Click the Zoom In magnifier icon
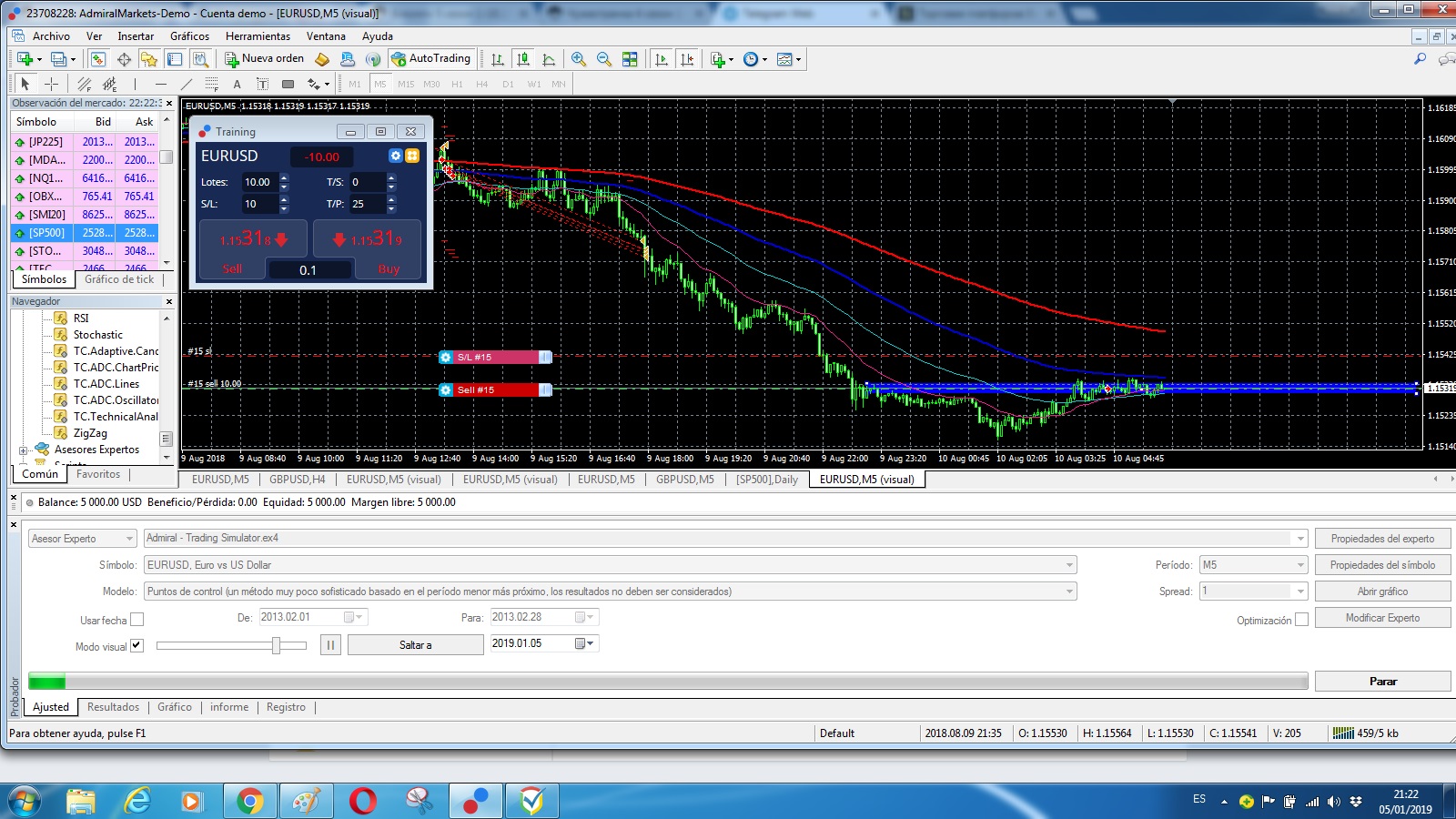The image size is (1456, 819). (x=578, y=59)
